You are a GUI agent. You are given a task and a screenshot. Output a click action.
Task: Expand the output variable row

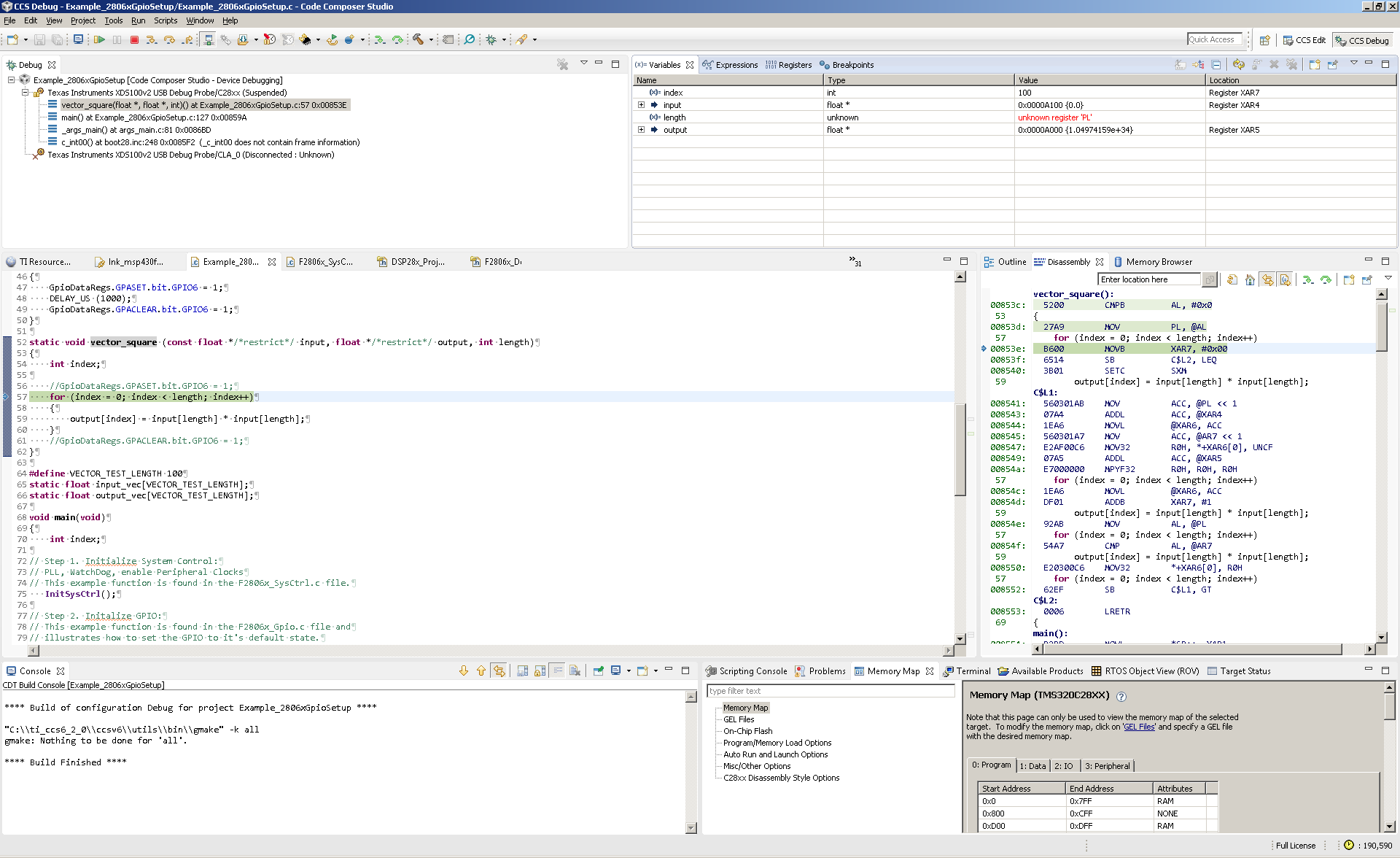coord(642,130)
